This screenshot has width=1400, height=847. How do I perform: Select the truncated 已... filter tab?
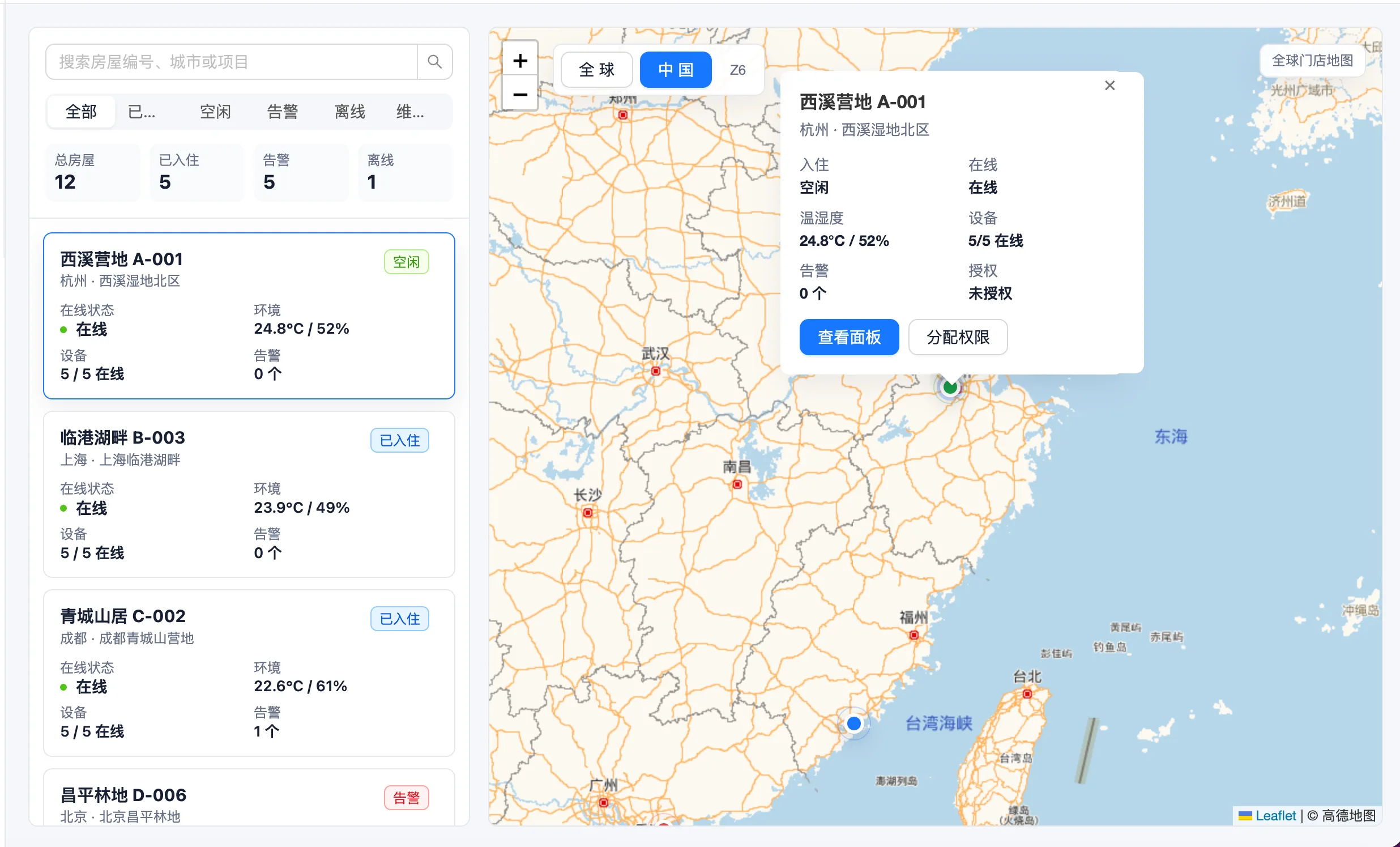click(x=142, y=112)
